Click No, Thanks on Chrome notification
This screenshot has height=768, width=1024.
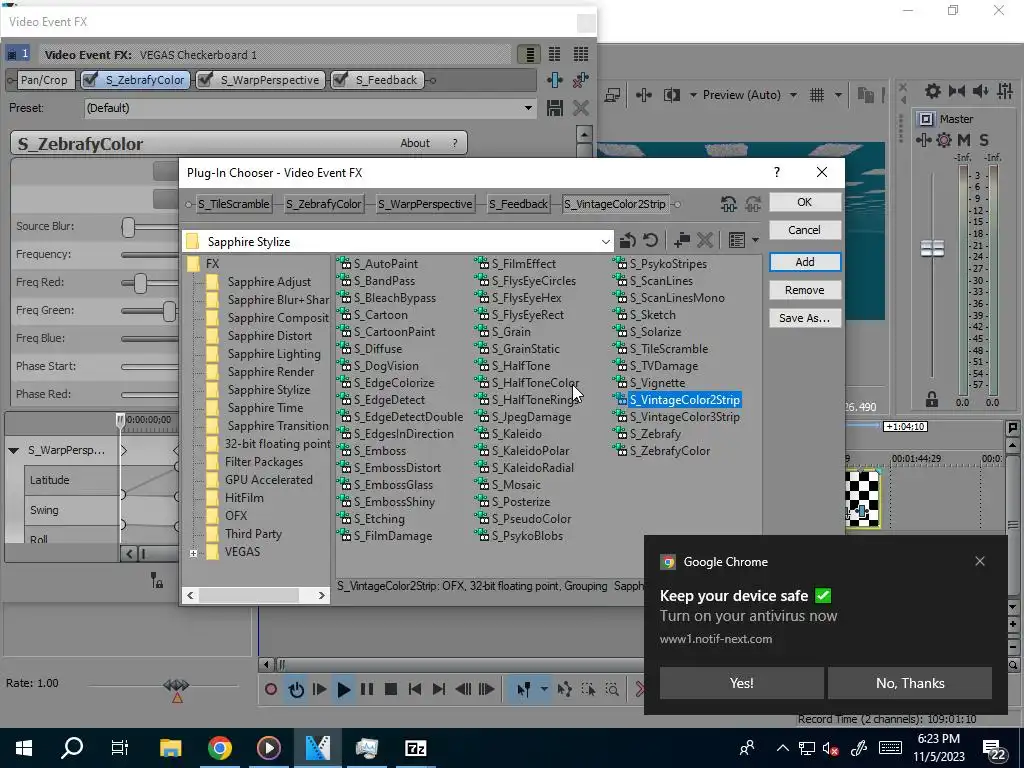[x=910, y=683]
